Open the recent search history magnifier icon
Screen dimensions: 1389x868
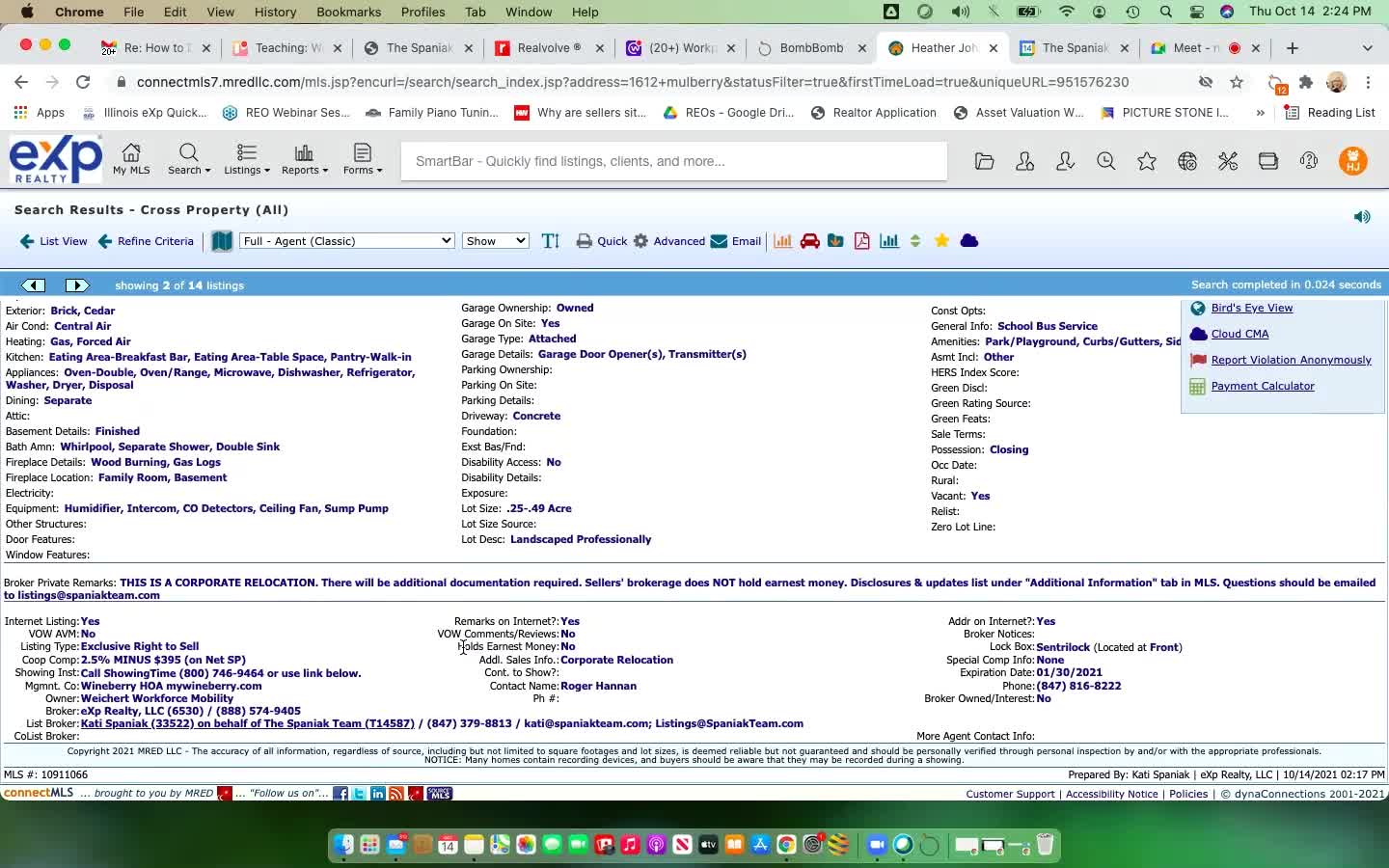pyautogui.click(x=1105, y=161)
